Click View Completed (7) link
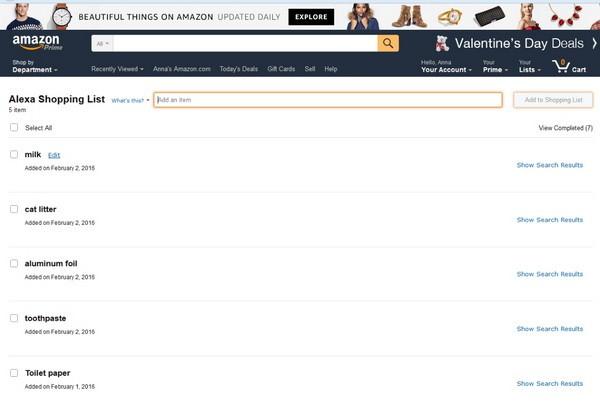600x408 pixels. pos(566,128)
